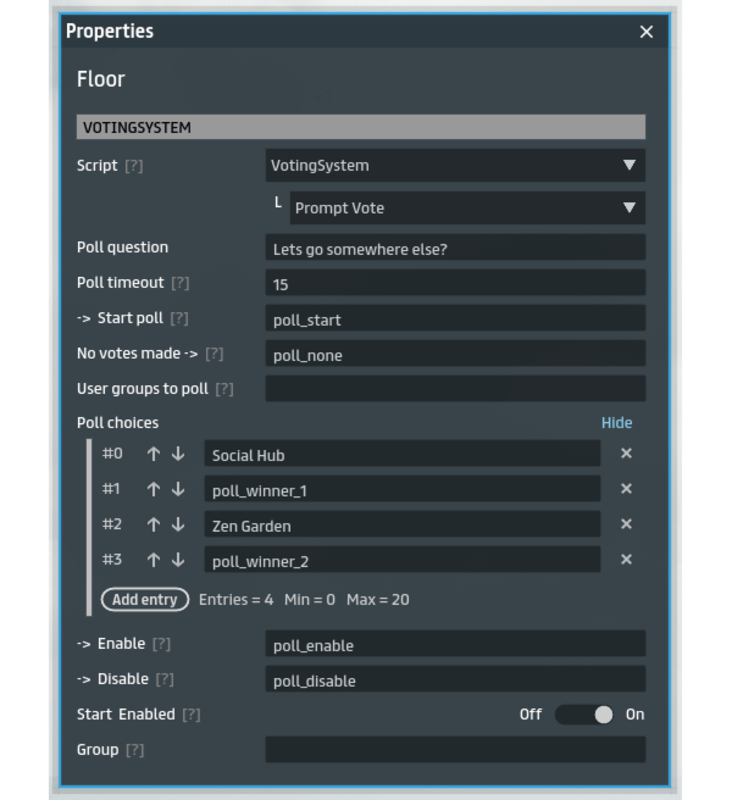Show help for Start Enabled option

tap(191, 715)
